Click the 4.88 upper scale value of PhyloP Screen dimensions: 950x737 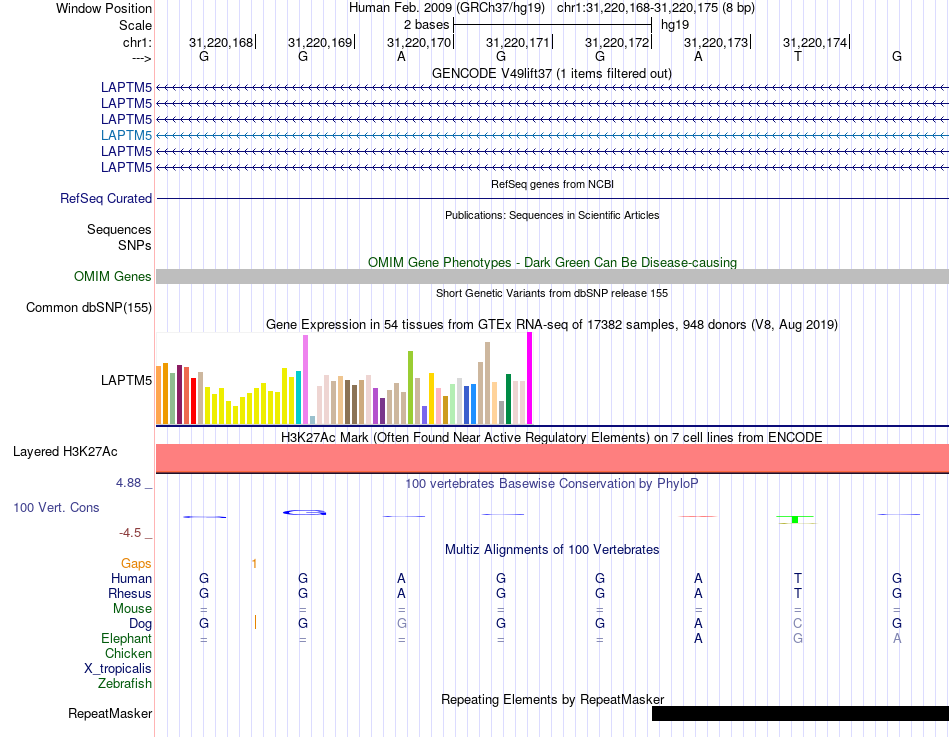click(128, 483)
